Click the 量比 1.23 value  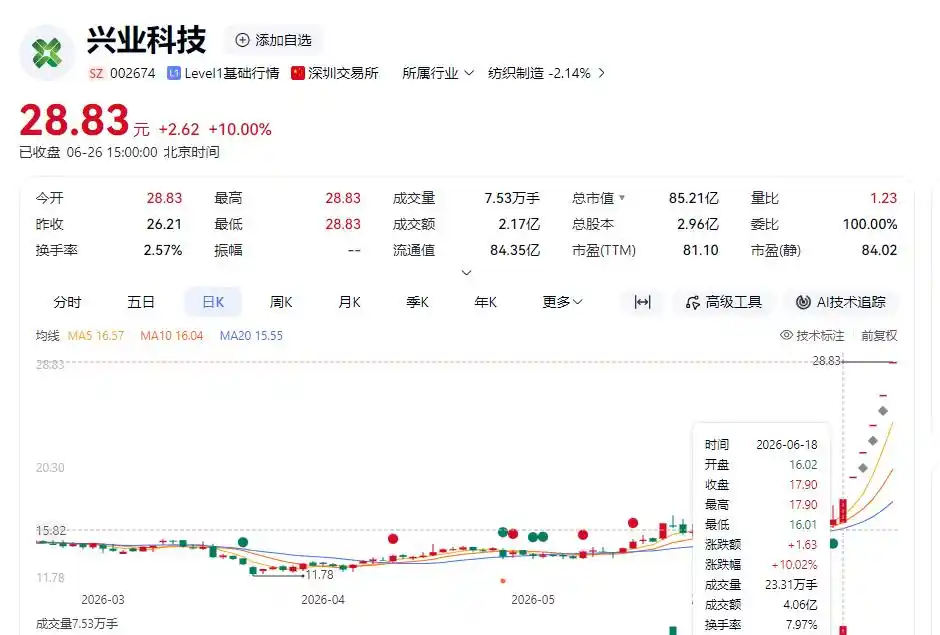[883, 198]
